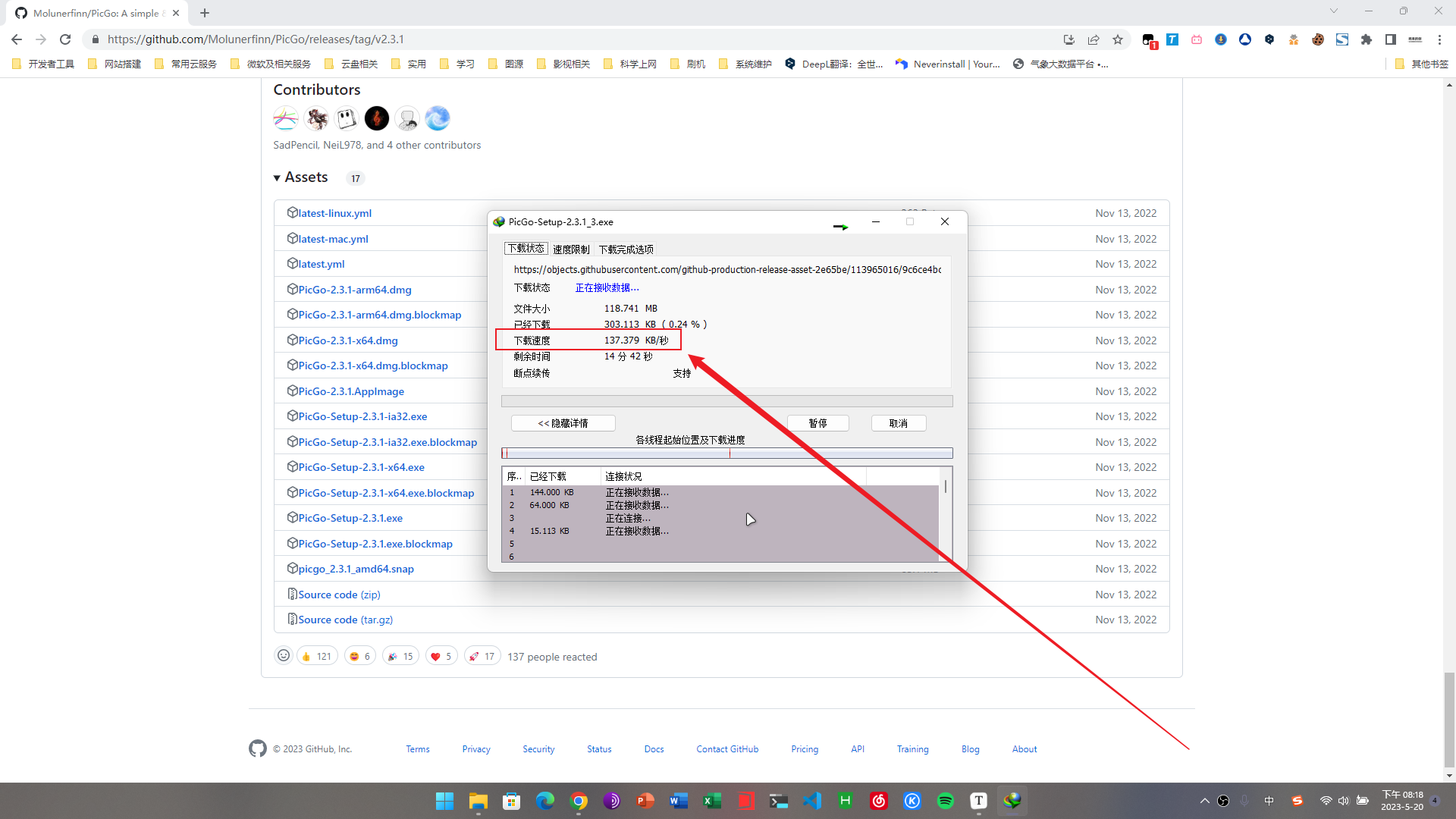Click page vertical scrollbar thumb
Image resolution: width=1456 pixels, height=819 pixels.
pyautogui.click(x=1449, y=719)
